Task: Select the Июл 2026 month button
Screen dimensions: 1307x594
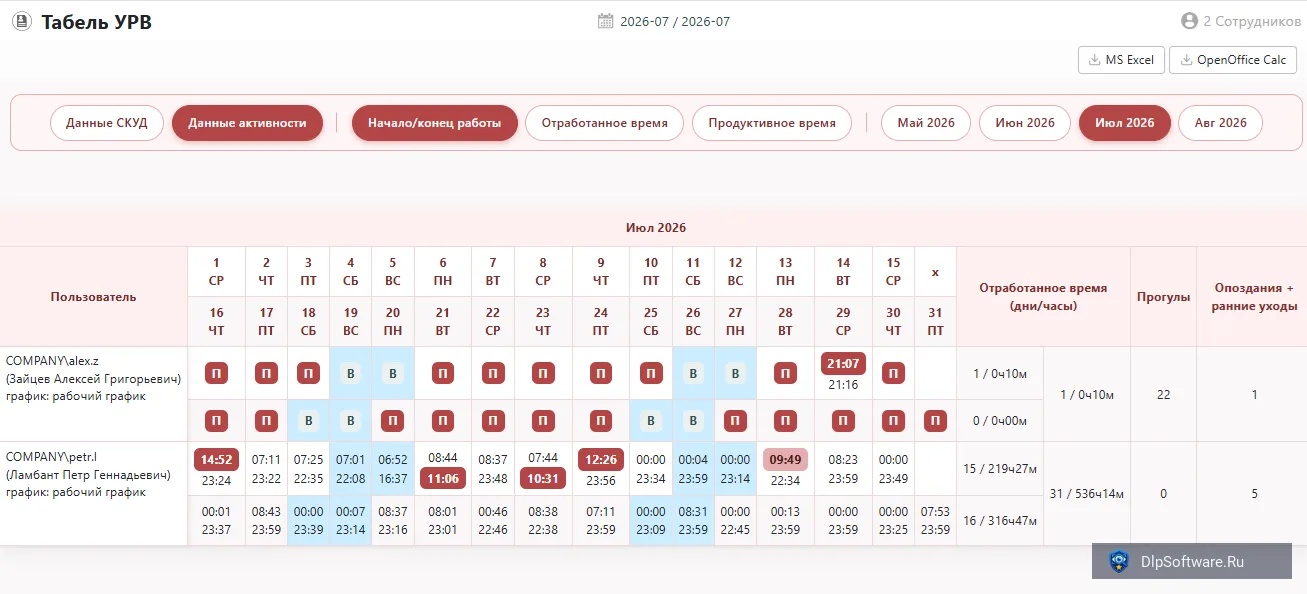Action: (x=1125, y=123)
